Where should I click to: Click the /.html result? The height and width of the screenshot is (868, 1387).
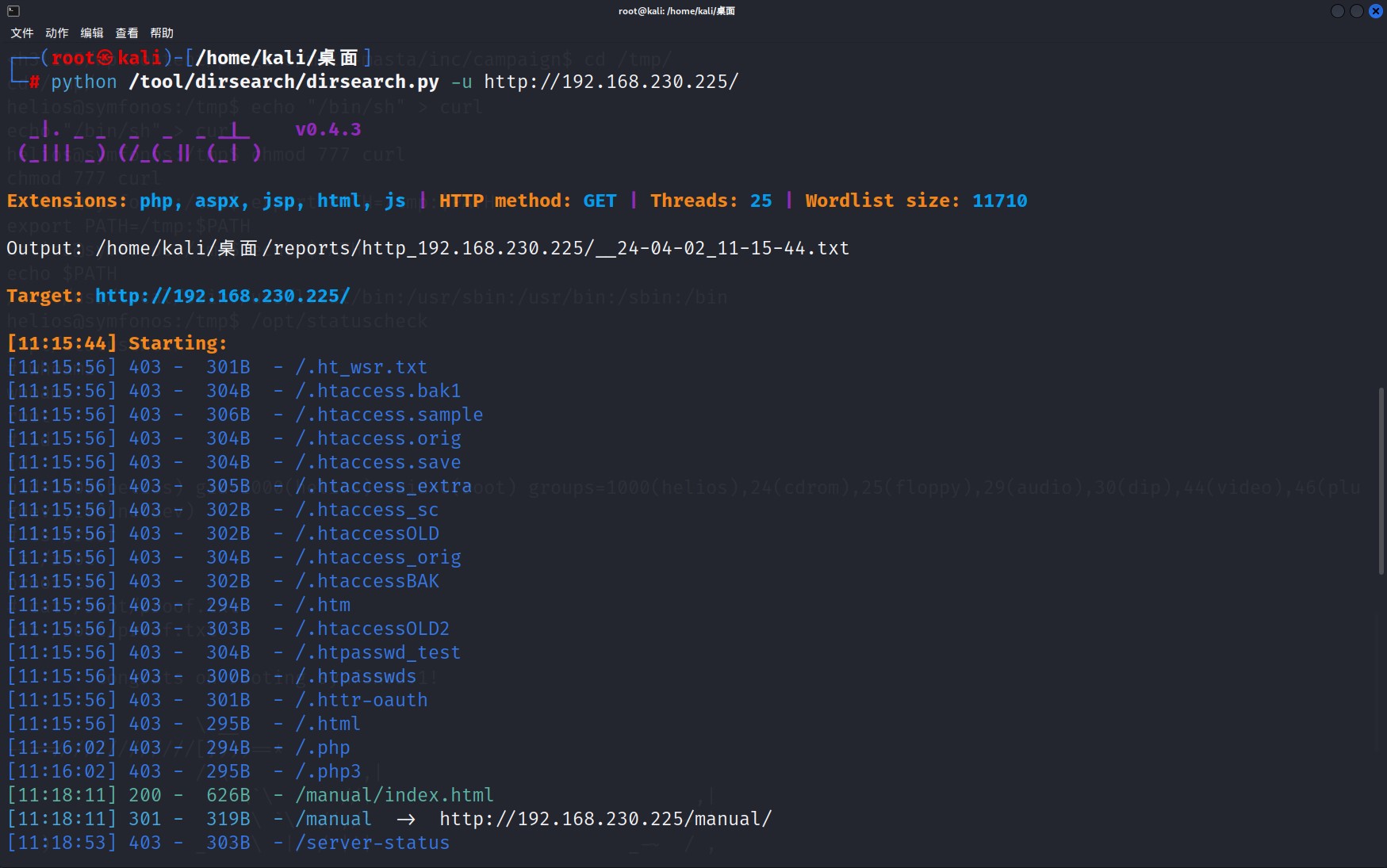click(328, 724)
